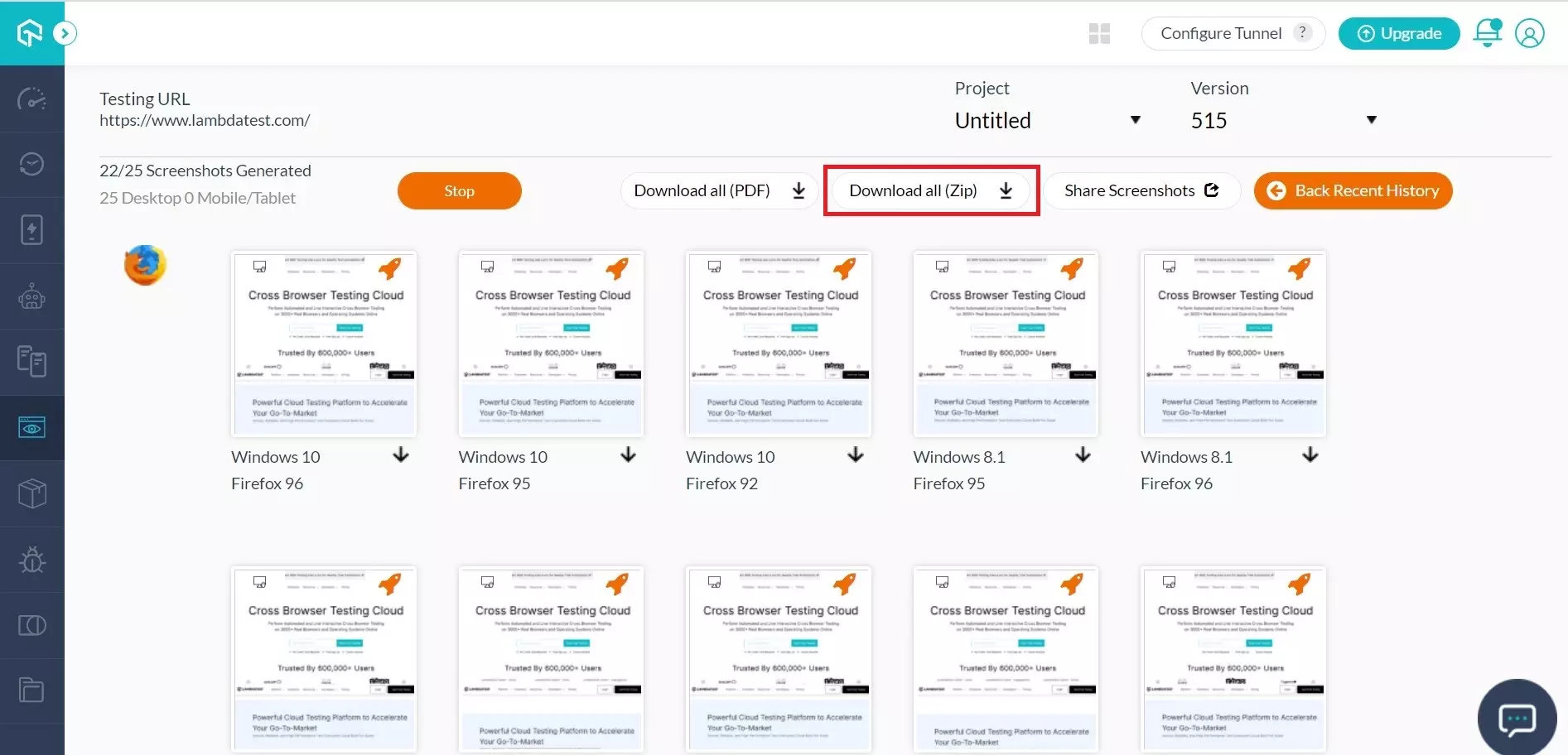The width and height of the screenshot is (1568, 755).
Task: Open the automation robot sidebar icon
Action: pos(31,296)
